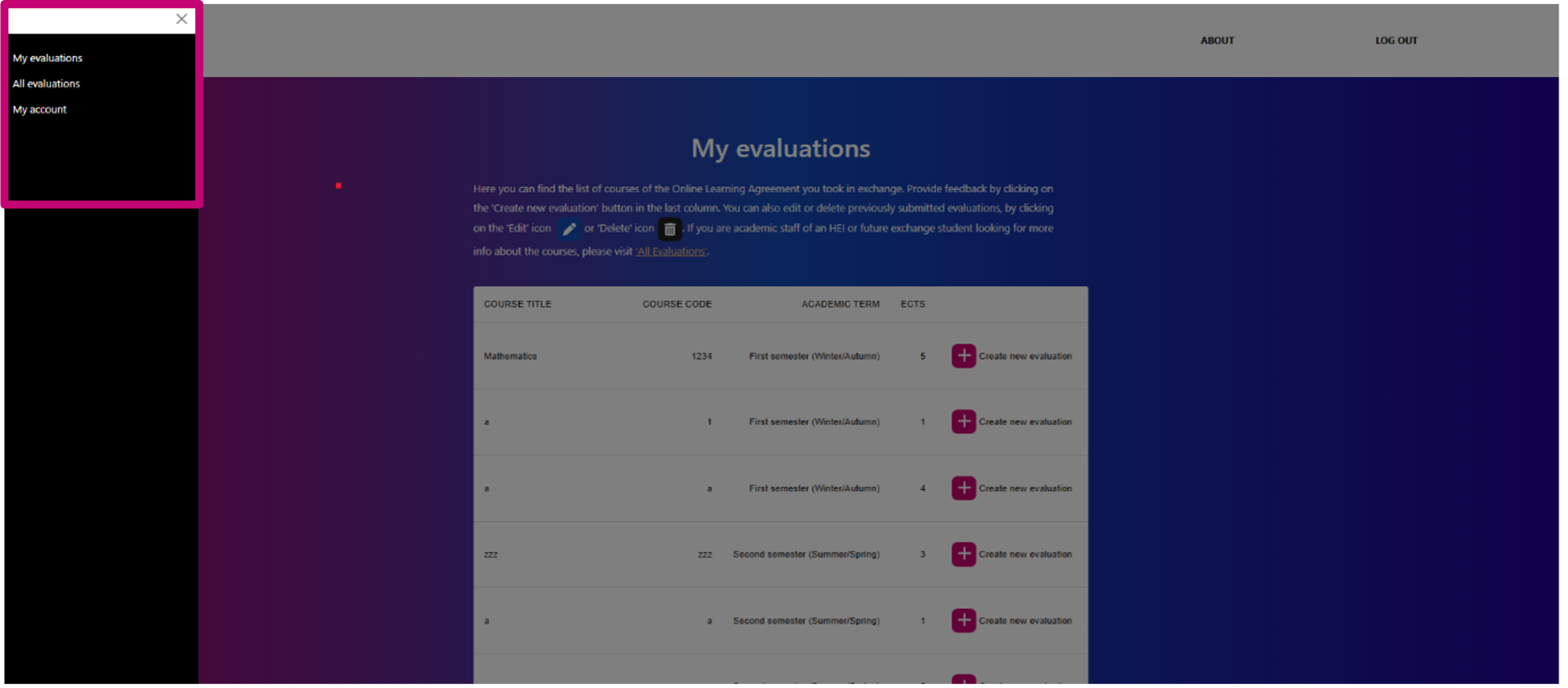The height and width of the screenshot is (688, 1568).
Task: Click the Edit pencil icon in description
Action: pyautogui.click(x=568, y=229)
